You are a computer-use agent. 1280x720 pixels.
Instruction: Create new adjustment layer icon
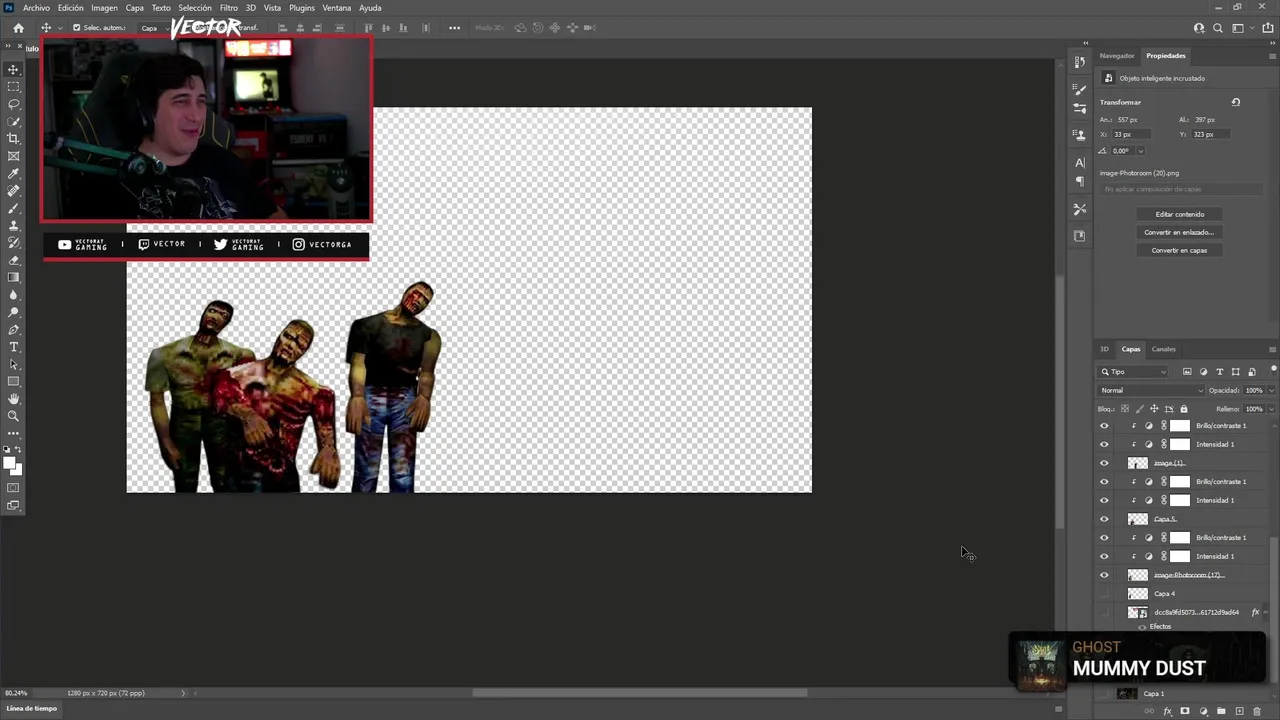(1203, 711)
